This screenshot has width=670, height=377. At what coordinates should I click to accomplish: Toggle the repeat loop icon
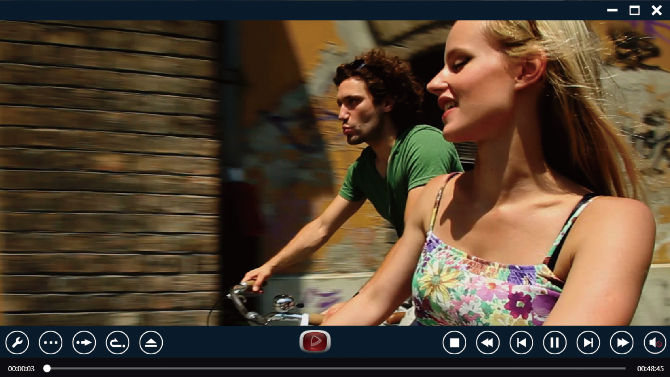(x=118, y=343)
